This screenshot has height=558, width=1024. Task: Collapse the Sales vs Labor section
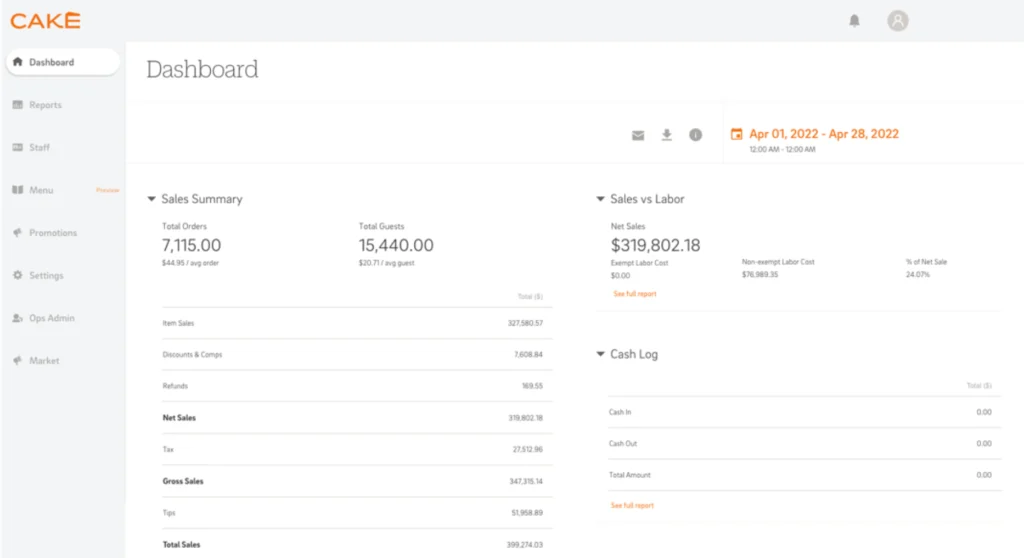[600, 199]
